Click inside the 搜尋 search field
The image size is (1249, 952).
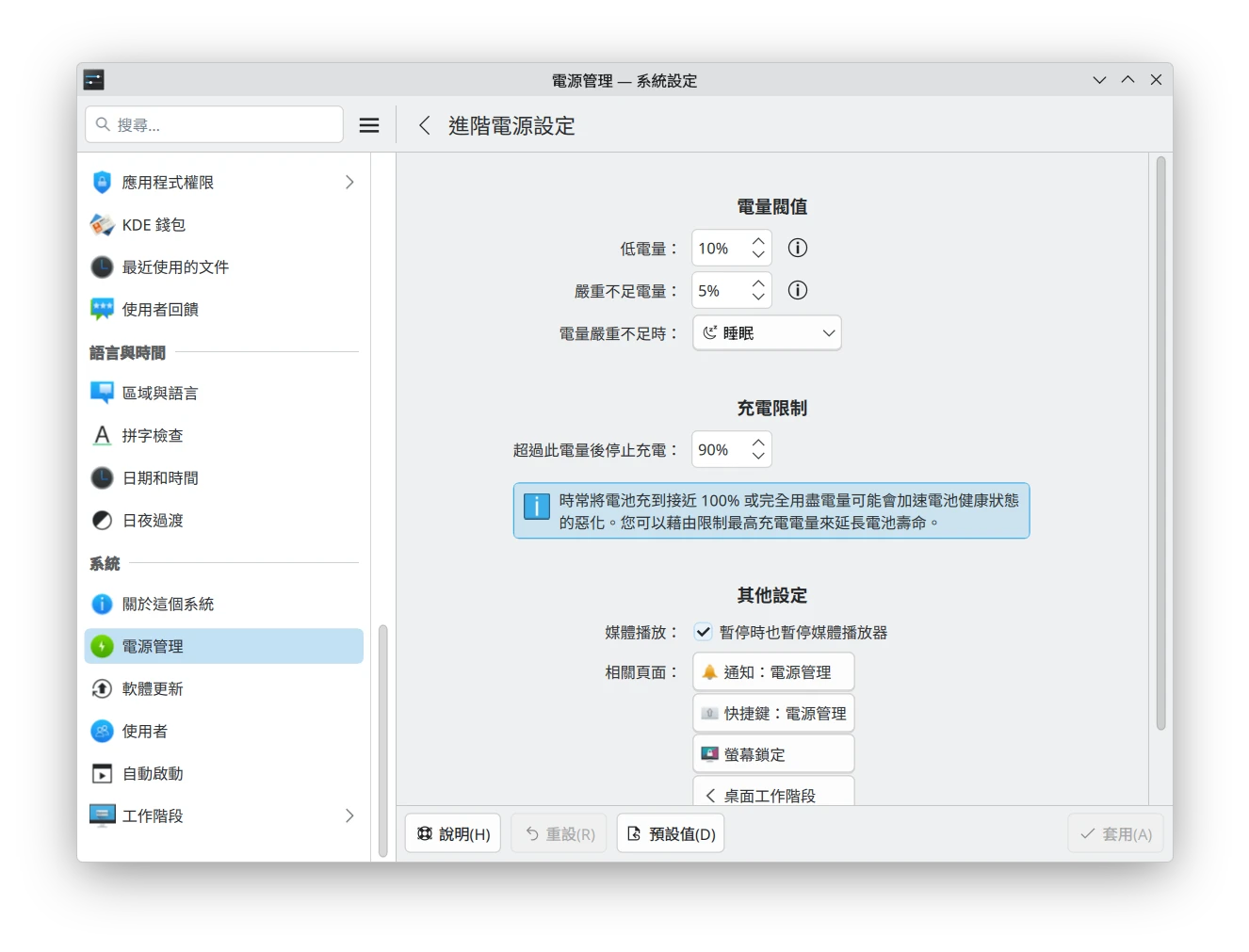point(213,123)
